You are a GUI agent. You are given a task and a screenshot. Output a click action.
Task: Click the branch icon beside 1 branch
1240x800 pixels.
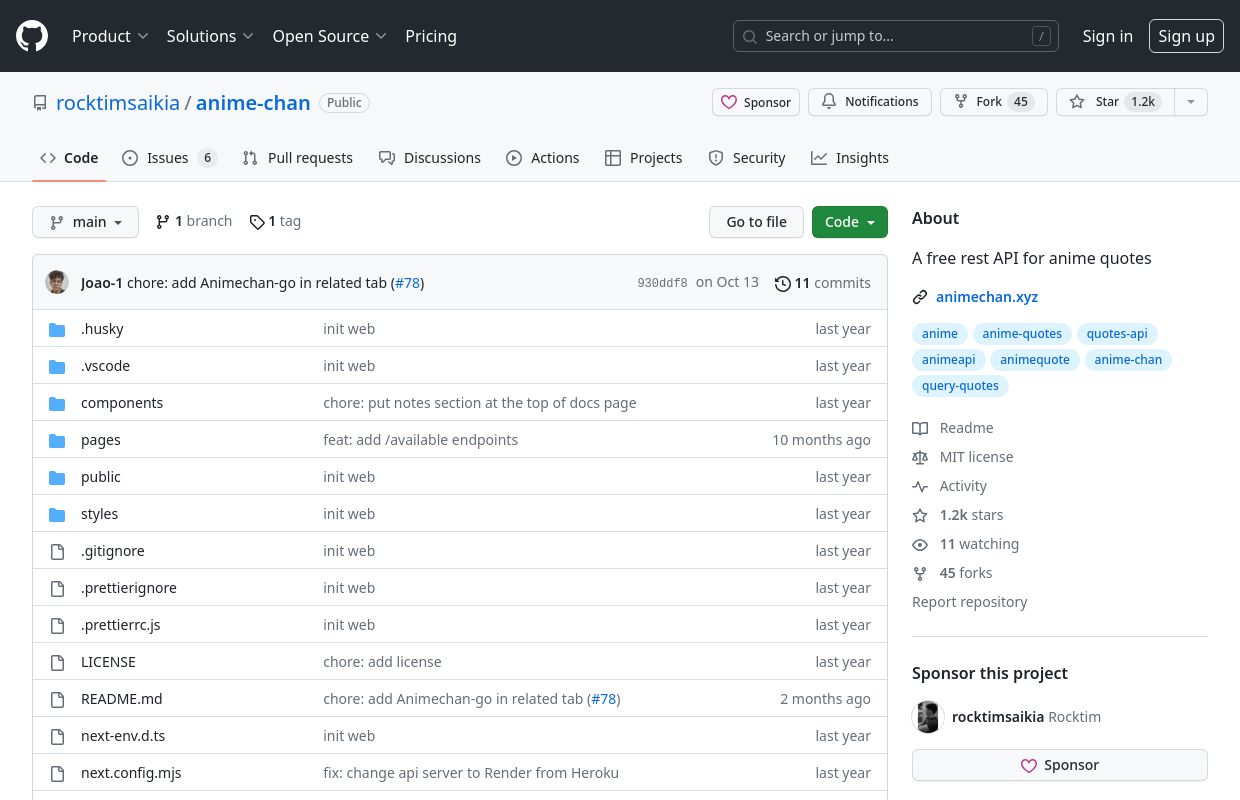[x=163, y=222]
